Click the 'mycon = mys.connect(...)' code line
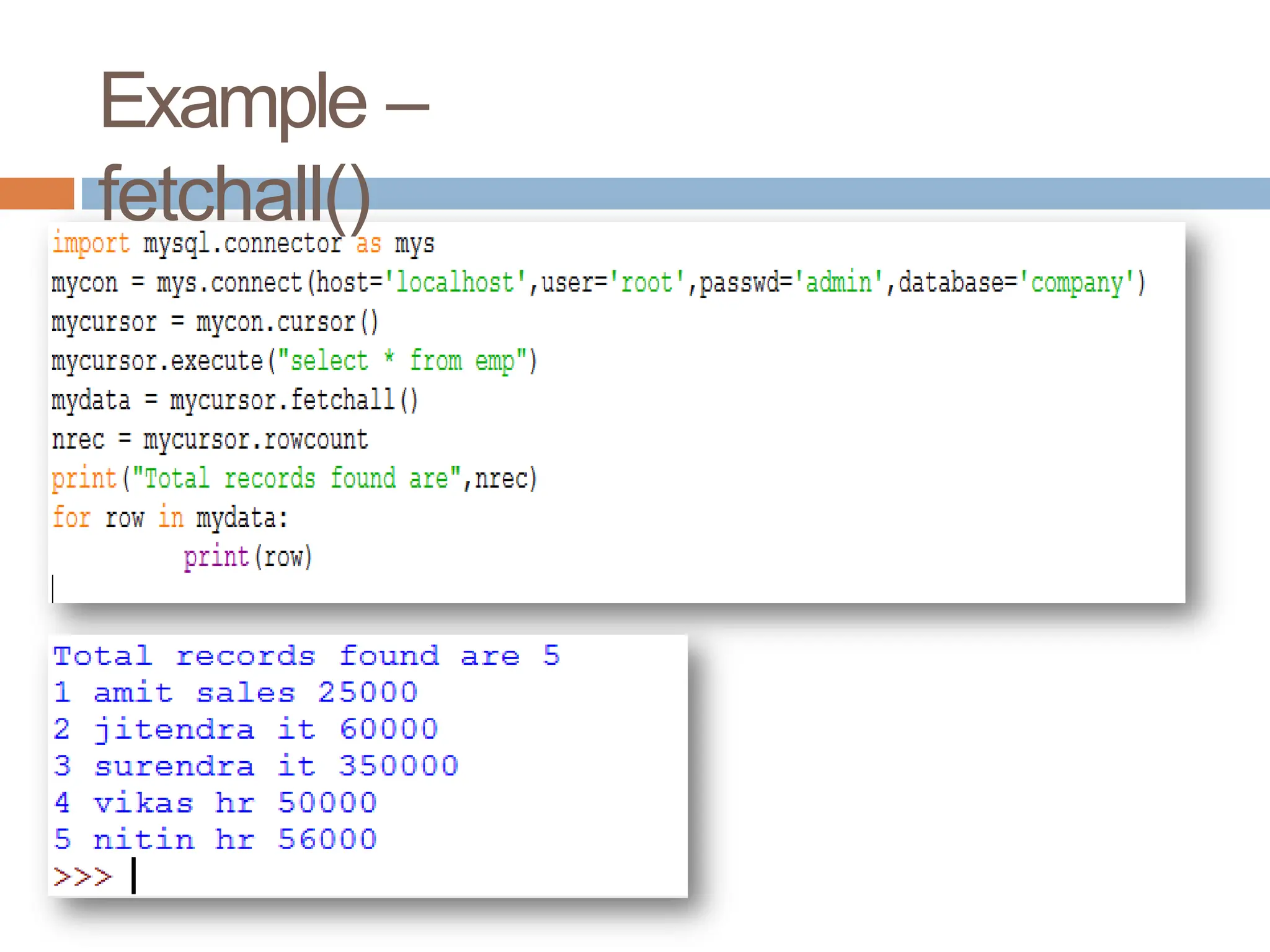 click(598, 283)
